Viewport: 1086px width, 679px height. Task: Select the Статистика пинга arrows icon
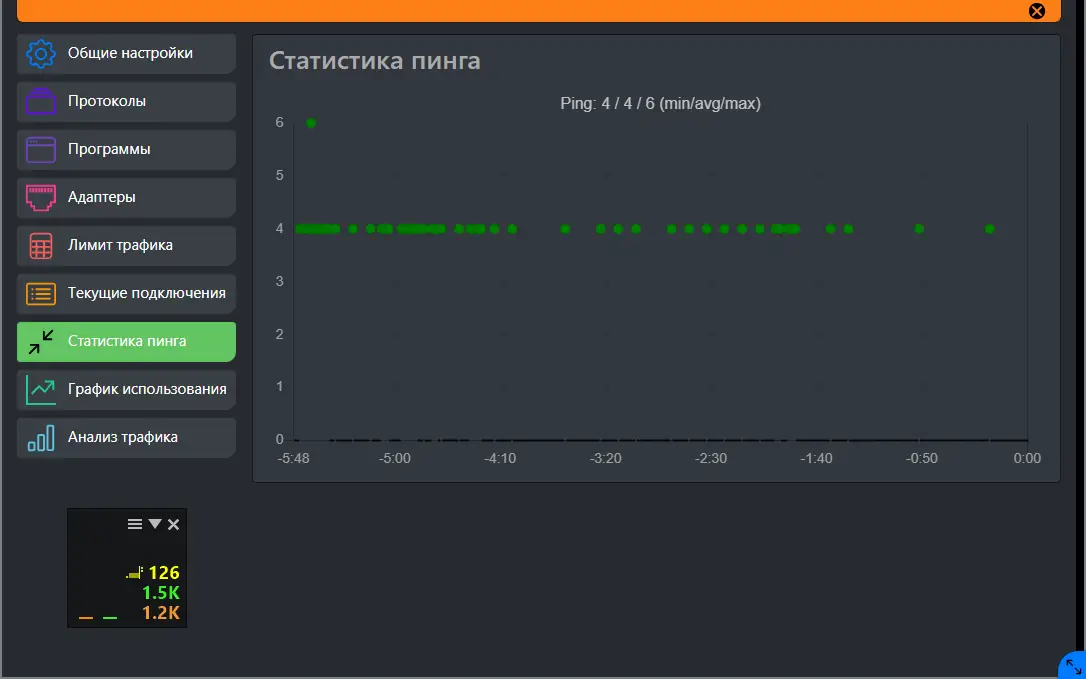pos(40,341)
